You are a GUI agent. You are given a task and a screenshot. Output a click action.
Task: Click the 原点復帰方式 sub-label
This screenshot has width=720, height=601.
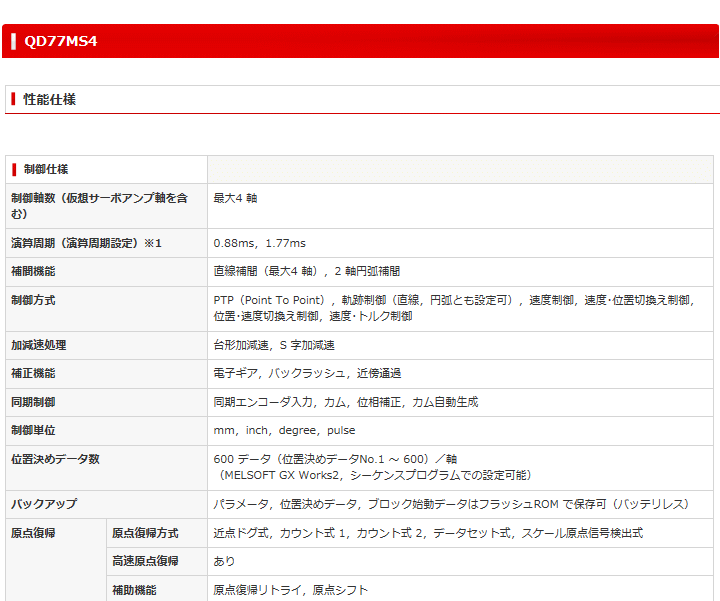[145, 533]
